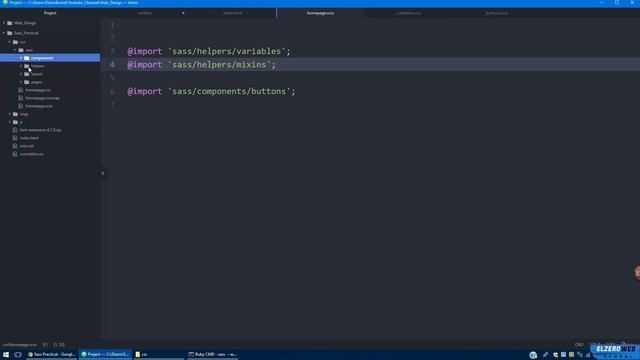Click line number 6 in gutter
Viewport: 640px width, 360px height.
[112, 91]
